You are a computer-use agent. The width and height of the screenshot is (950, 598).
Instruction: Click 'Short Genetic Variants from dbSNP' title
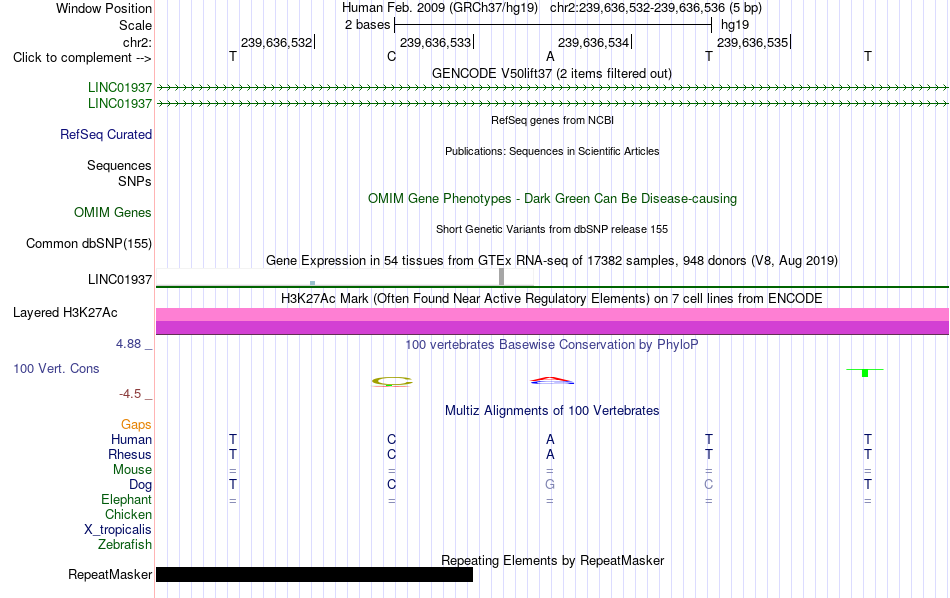[552, 230]
